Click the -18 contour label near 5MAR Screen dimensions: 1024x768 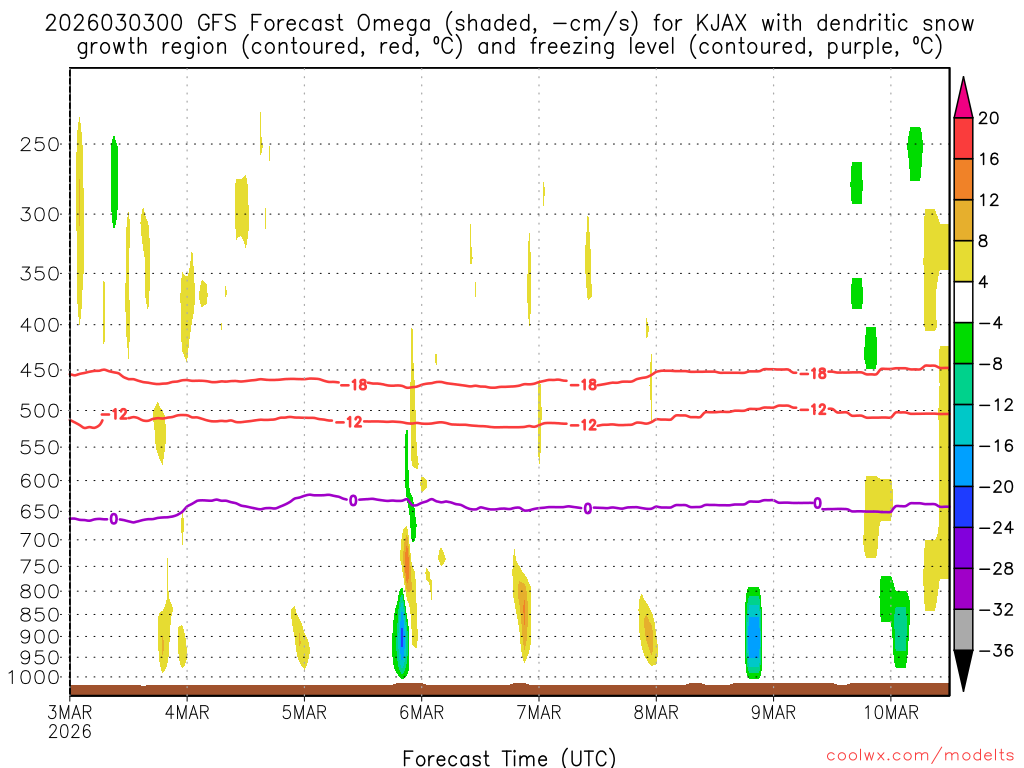coord(354,385)
